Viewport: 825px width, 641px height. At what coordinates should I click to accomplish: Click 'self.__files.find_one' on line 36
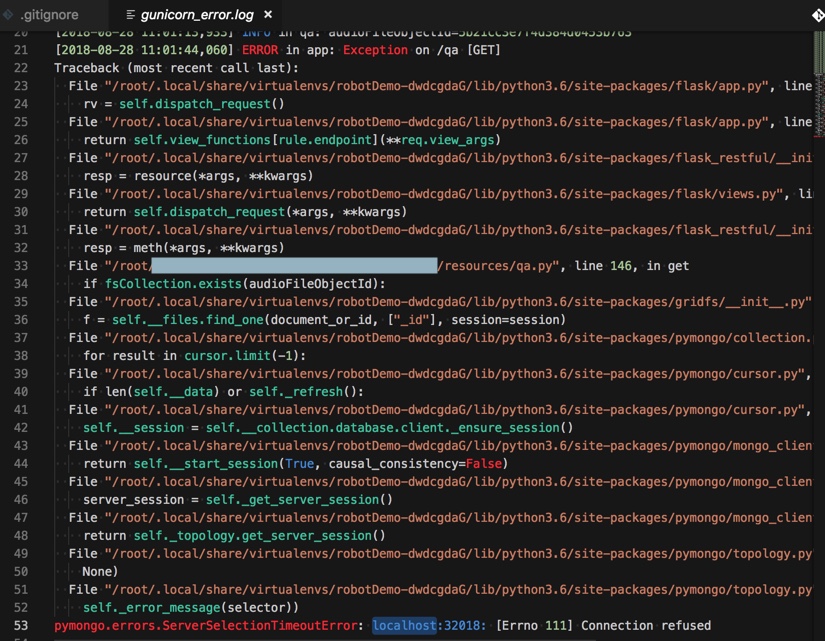click(x=187, y=320)
